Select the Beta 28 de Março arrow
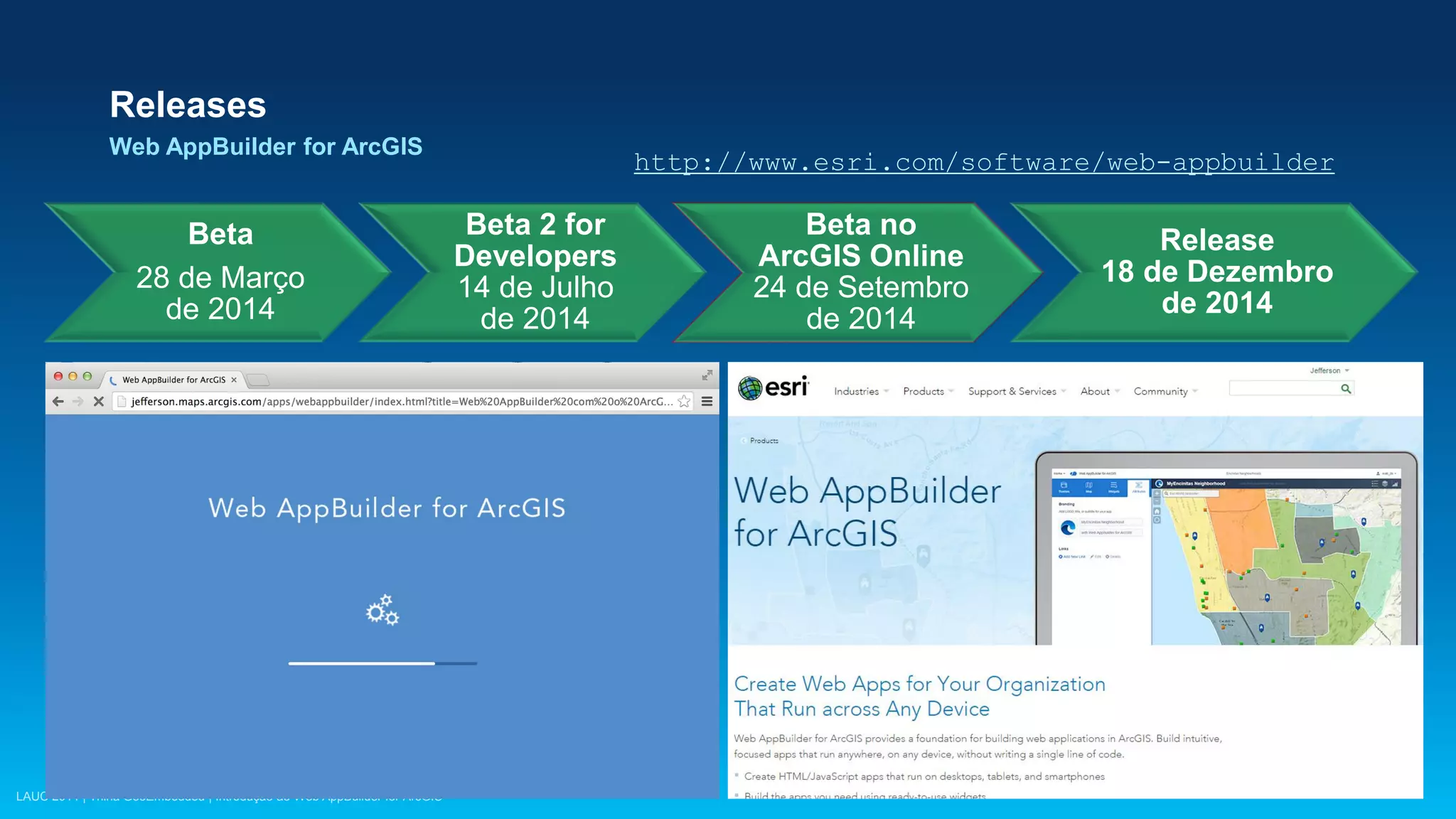1456x819 pixels. (218, 272)
